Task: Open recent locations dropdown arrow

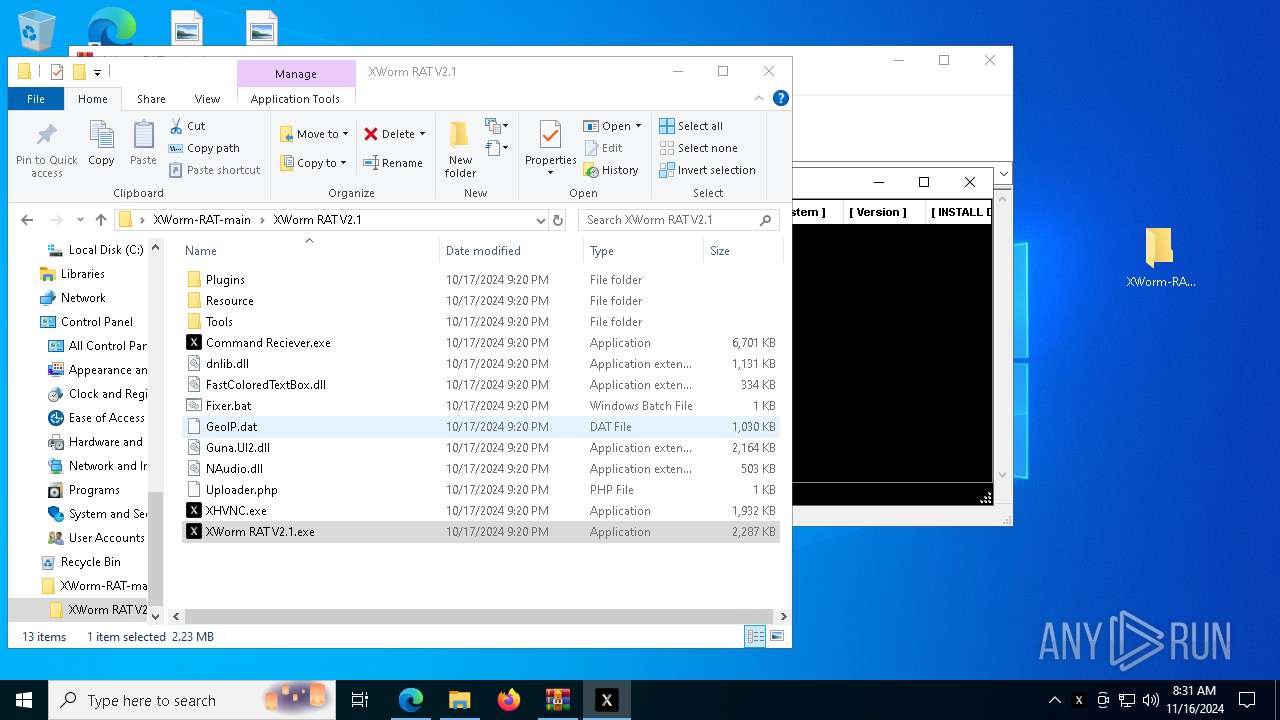Action: 80,220
